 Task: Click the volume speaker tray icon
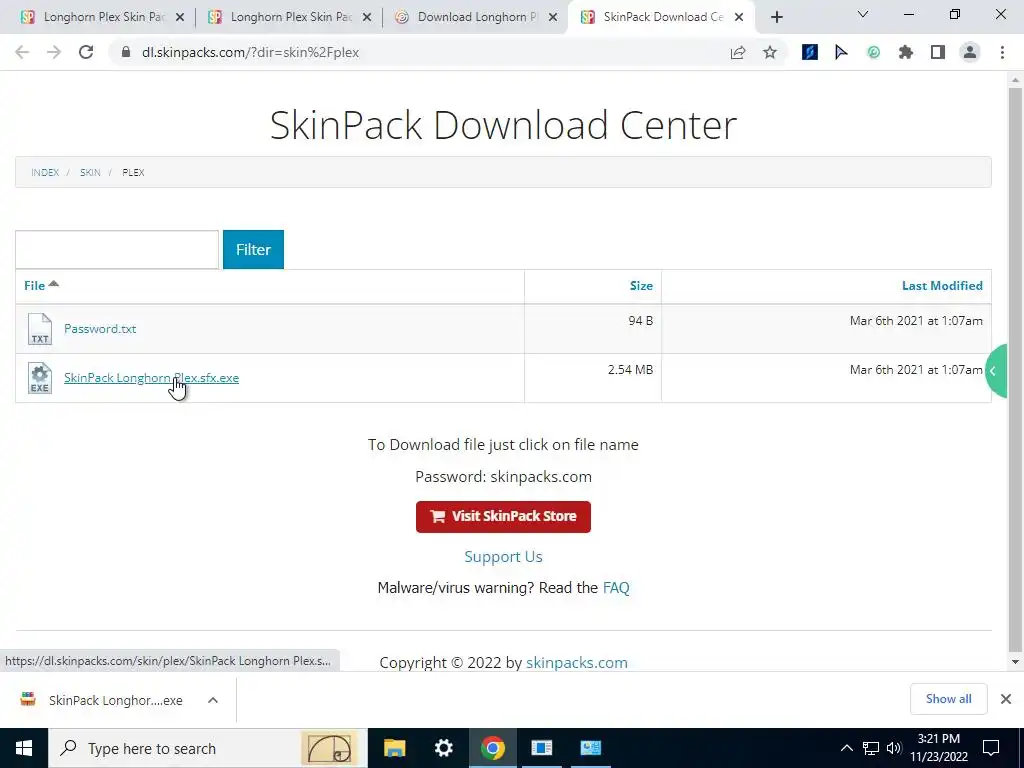point(894,748)
